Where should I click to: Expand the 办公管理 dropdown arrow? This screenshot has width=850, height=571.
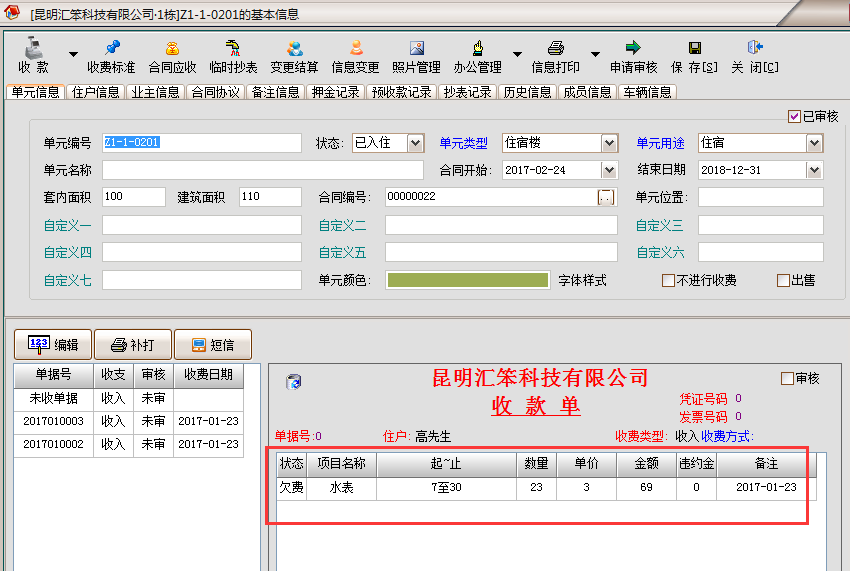pyautogui.click(x=518, y=54)
